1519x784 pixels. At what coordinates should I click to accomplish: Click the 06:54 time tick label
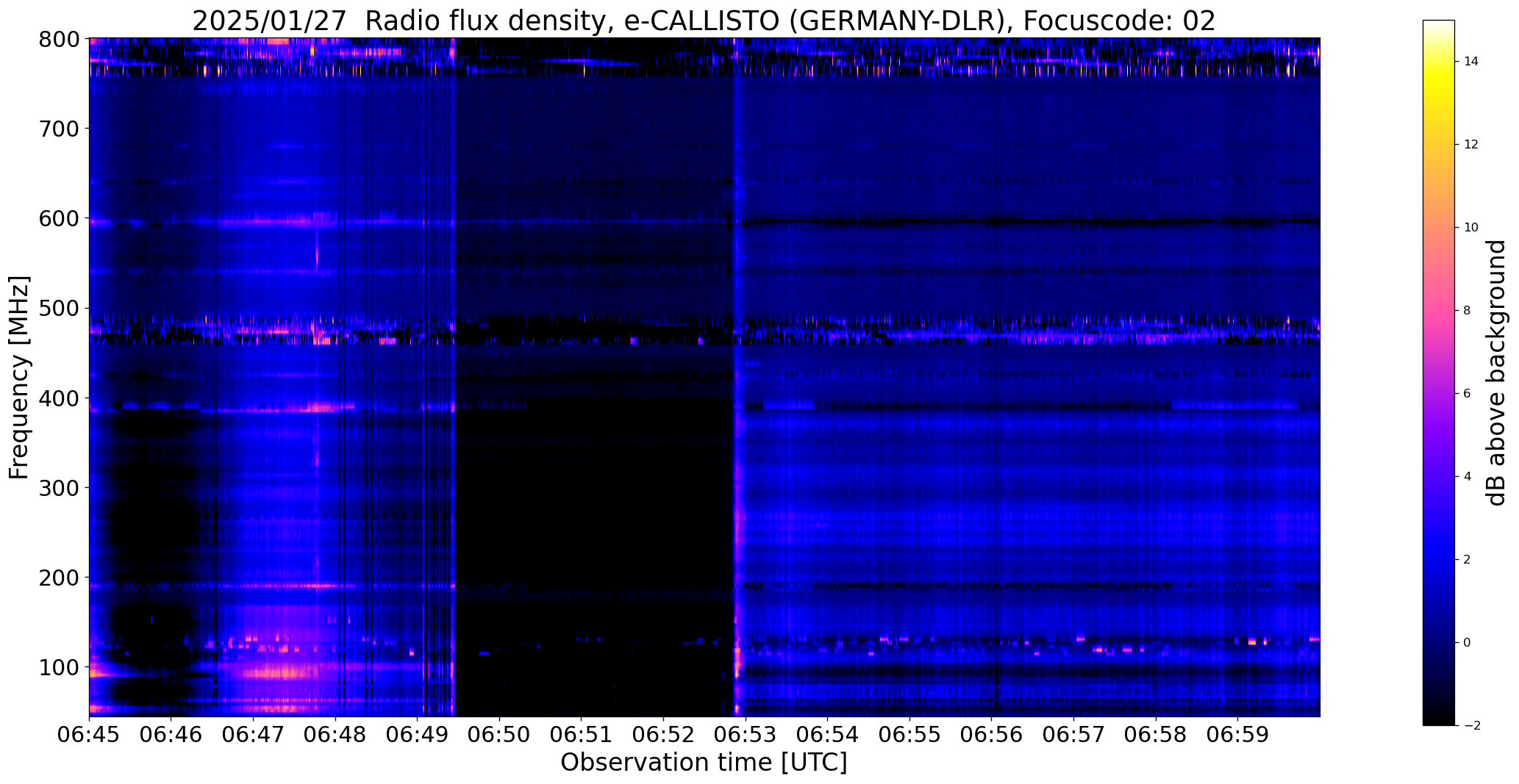tap(828, 735)
